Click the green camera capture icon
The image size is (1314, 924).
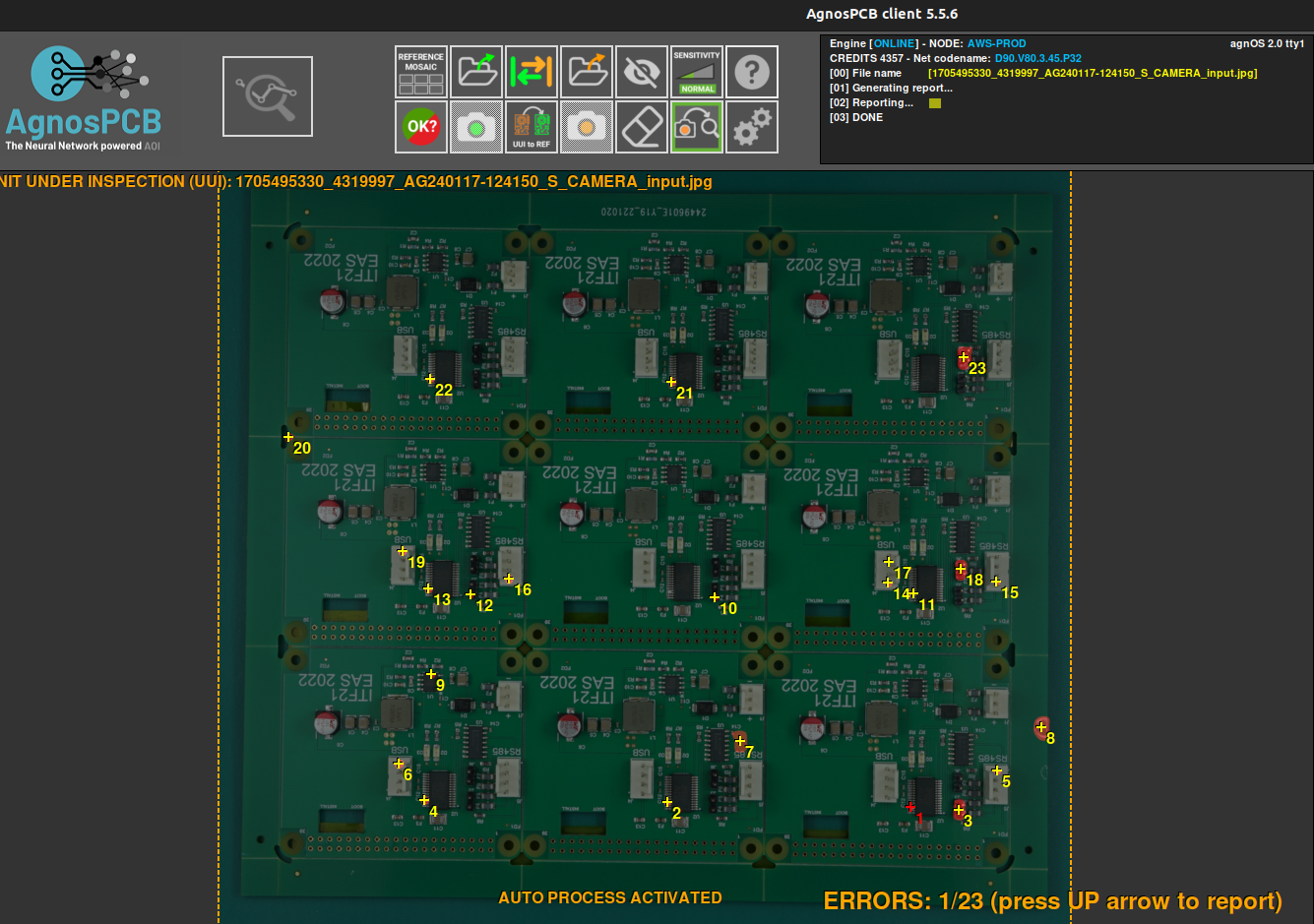(x=476, y=127)
